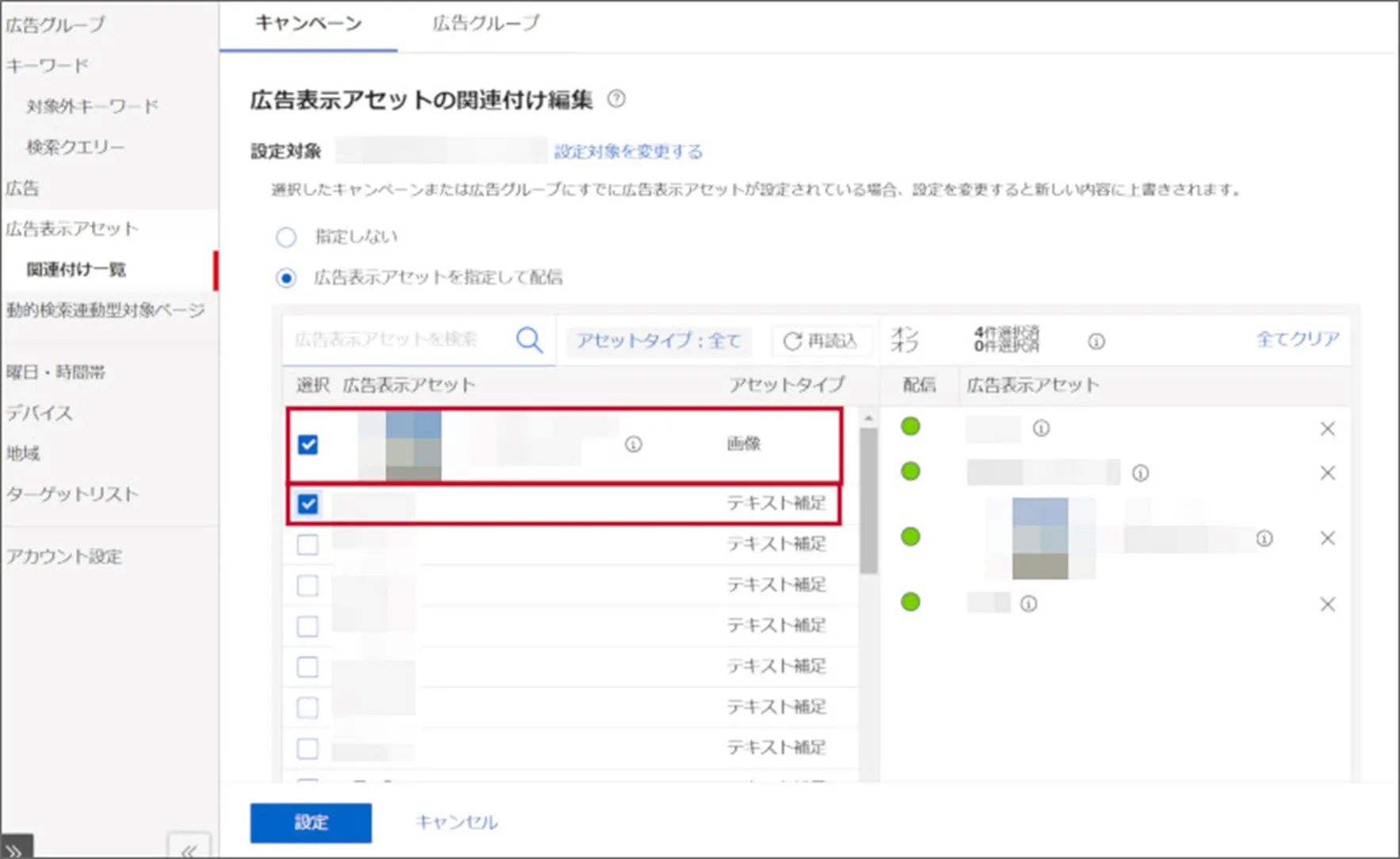1400x859 pixels.
Task: Click the help icon beside 広告表示アセットの関連付け編集
Action: (616, 99)
